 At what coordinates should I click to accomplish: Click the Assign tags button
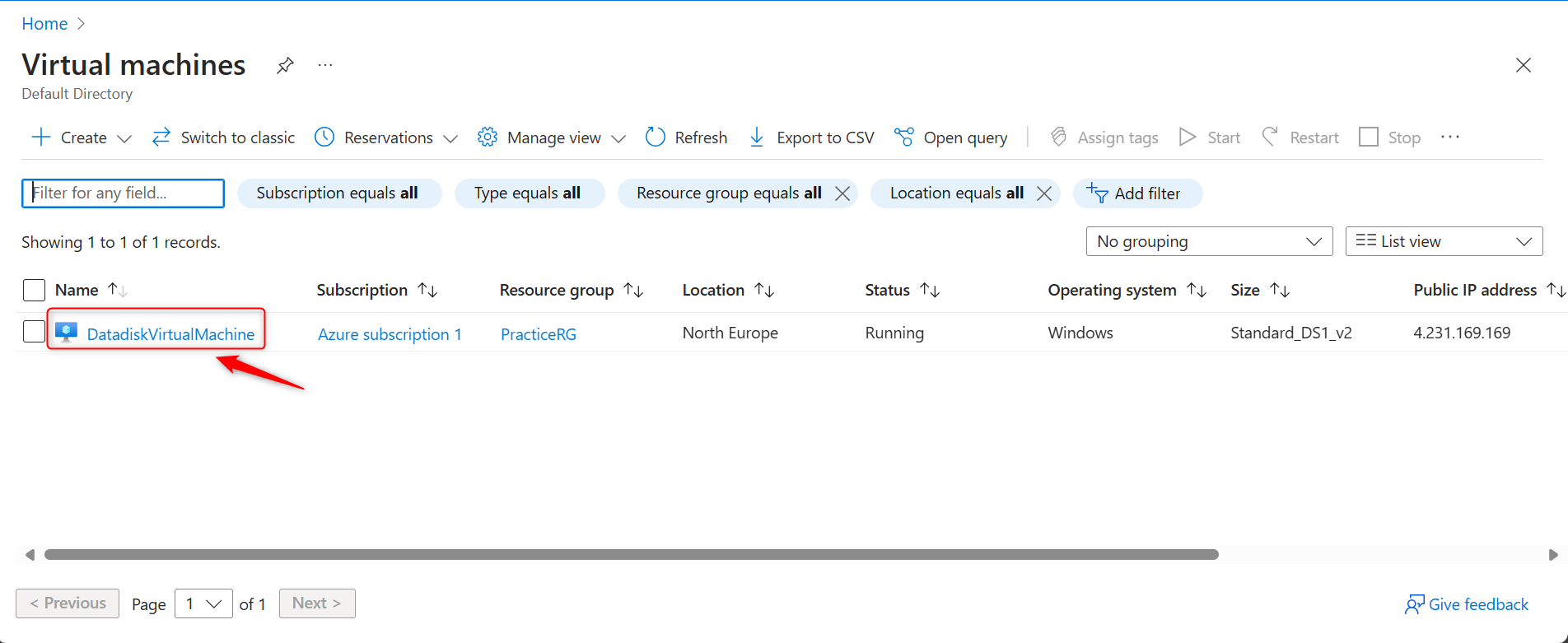1104,137
